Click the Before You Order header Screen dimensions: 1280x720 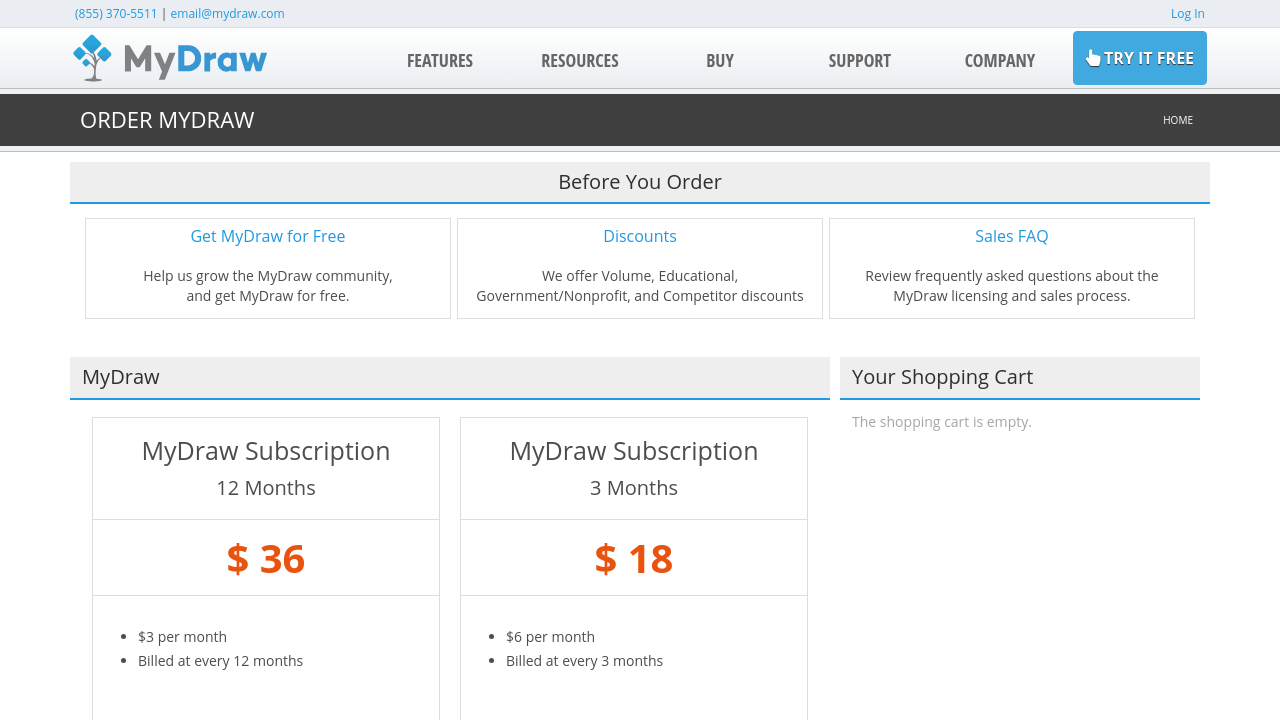pyautogui.click(x=640, y=182)
